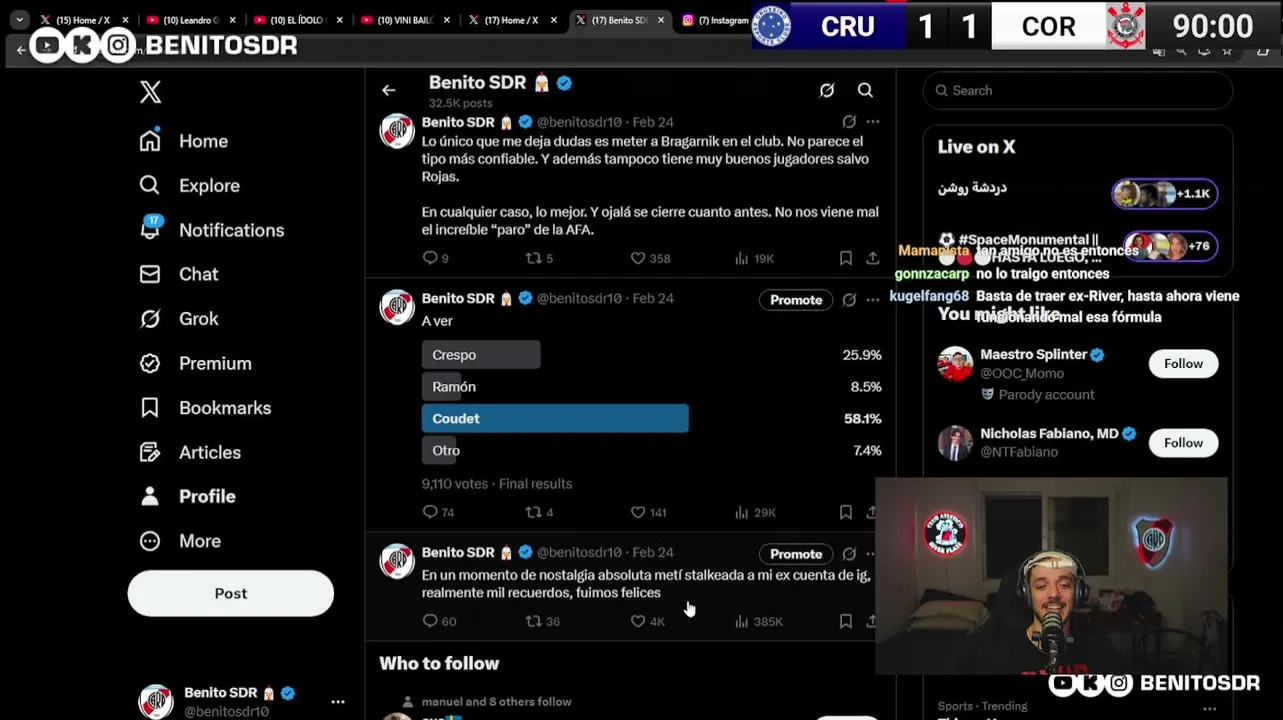1283x720 pixels.
Task: Go to Bookmarks in the sidebar
Action: pyautogui.click(x=205, y=408)
